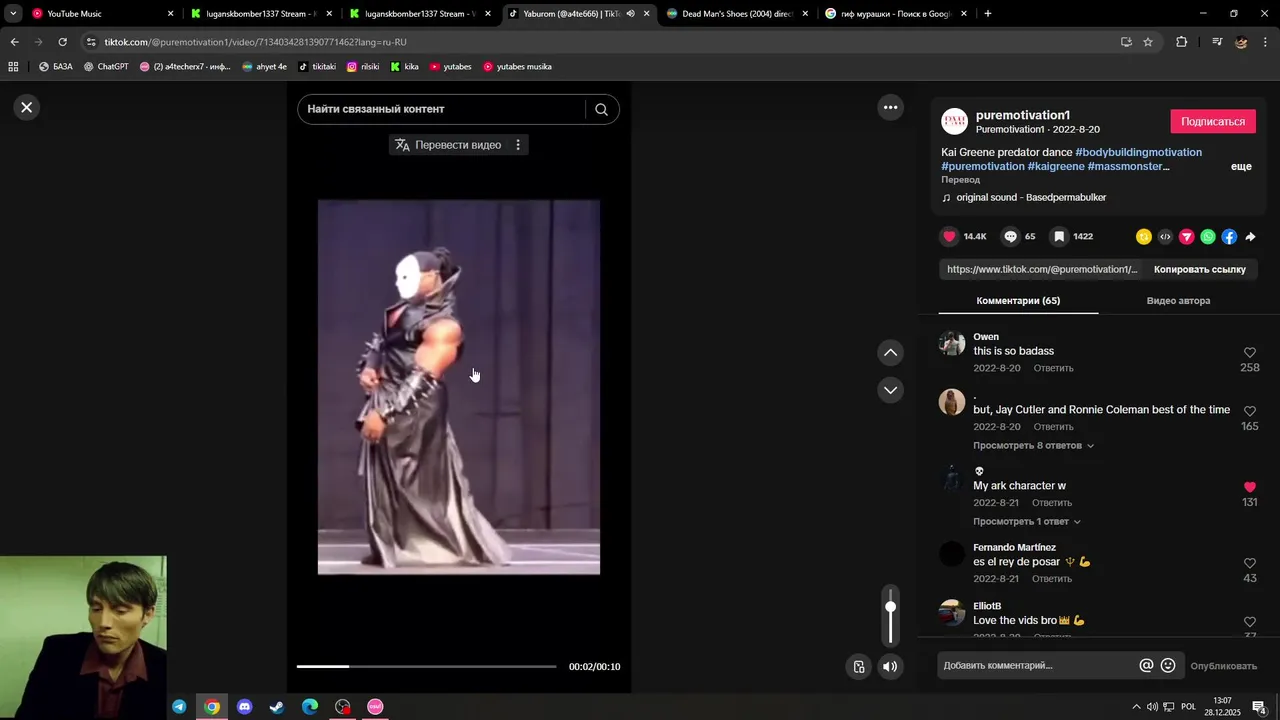Adjust the vertical volume slider
Image resolution: width=1280 pixels, height=720 pixels.
click(x=890, y=615)
